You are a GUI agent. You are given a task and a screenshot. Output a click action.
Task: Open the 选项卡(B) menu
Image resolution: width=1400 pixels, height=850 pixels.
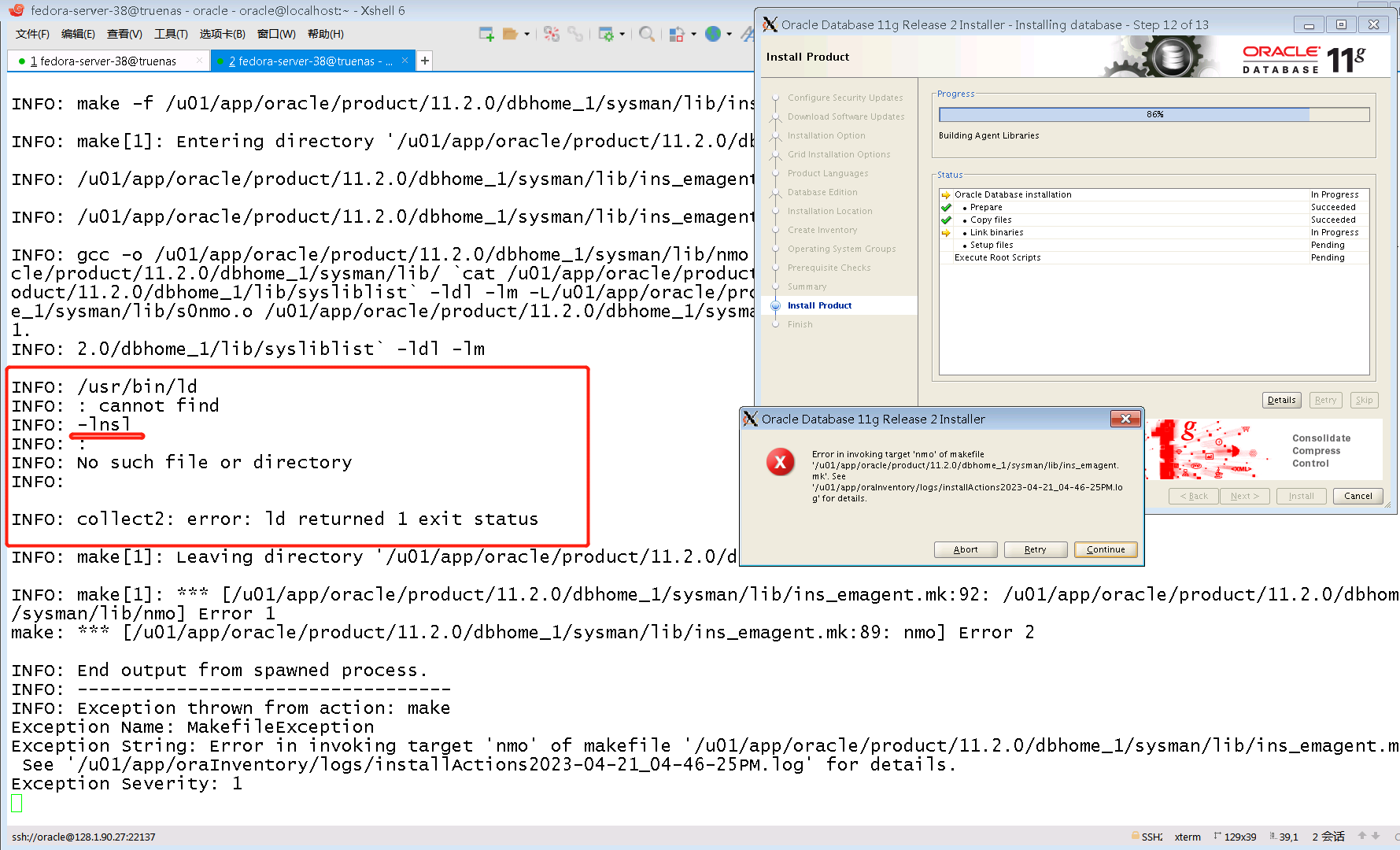tap(223, 34)
